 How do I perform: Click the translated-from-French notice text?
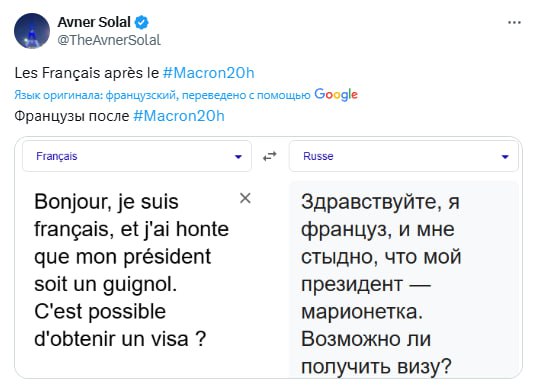pyautogui.click(x=162, y=95)
